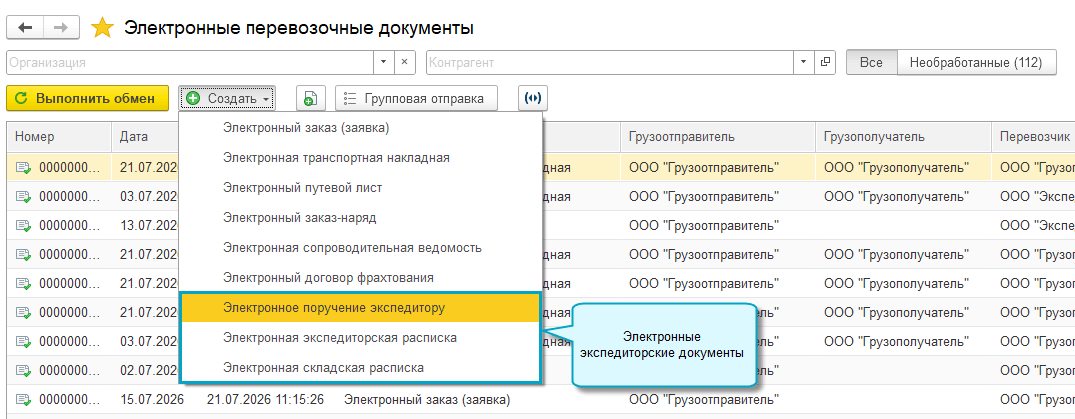Pick Электронный договор фрахтования
This screenshot has height=419, width=1075.
coord(360,278)
